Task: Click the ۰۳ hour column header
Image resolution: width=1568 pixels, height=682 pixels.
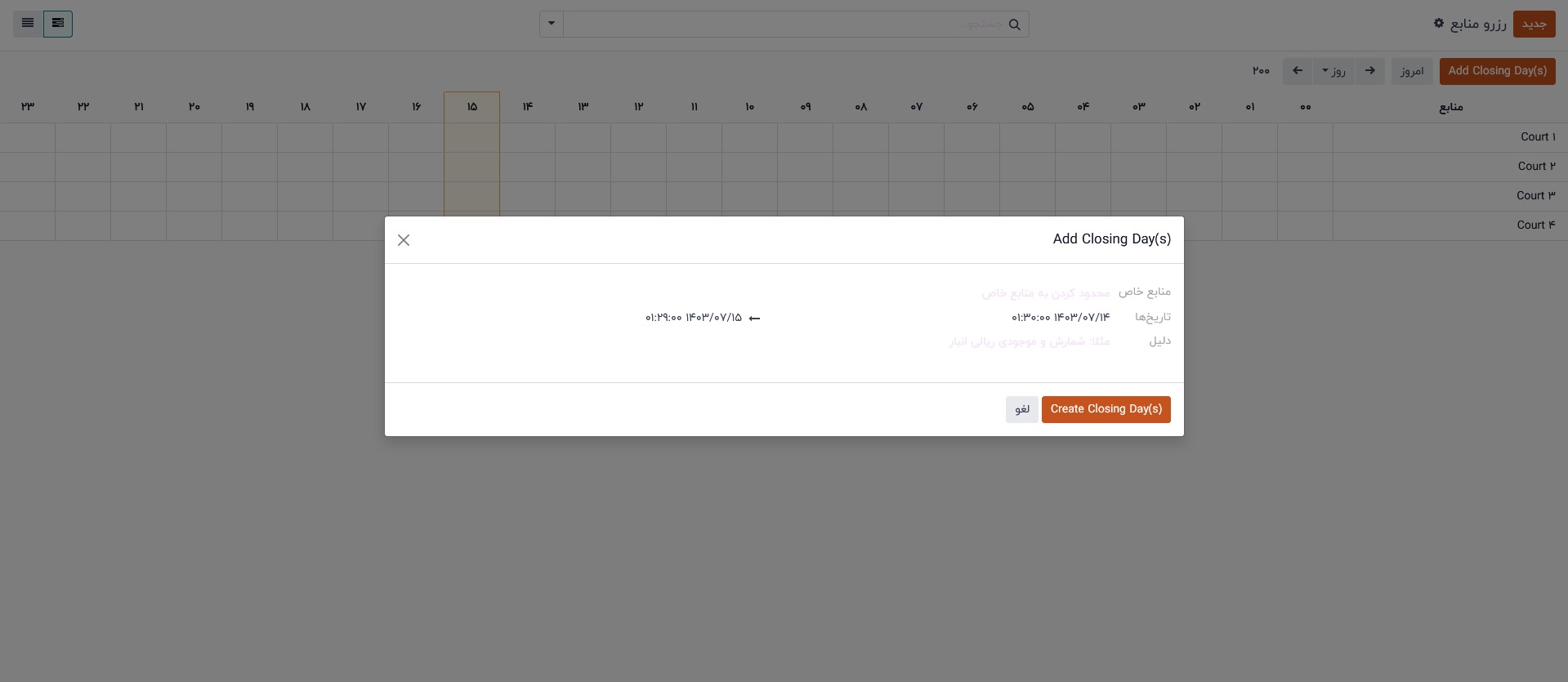Action: coord(1139,107)
